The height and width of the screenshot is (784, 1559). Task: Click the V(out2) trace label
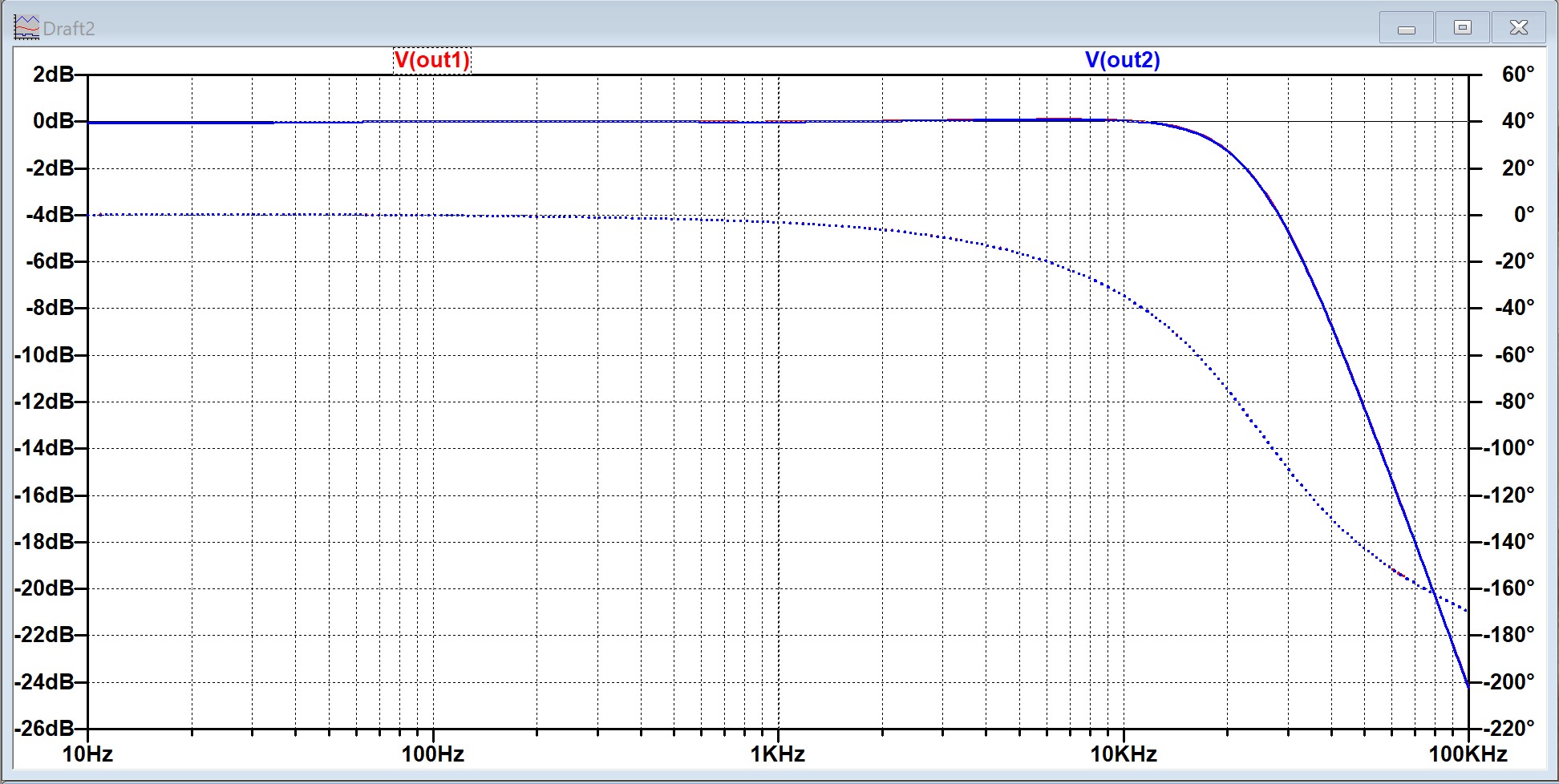coord(1122,60)
